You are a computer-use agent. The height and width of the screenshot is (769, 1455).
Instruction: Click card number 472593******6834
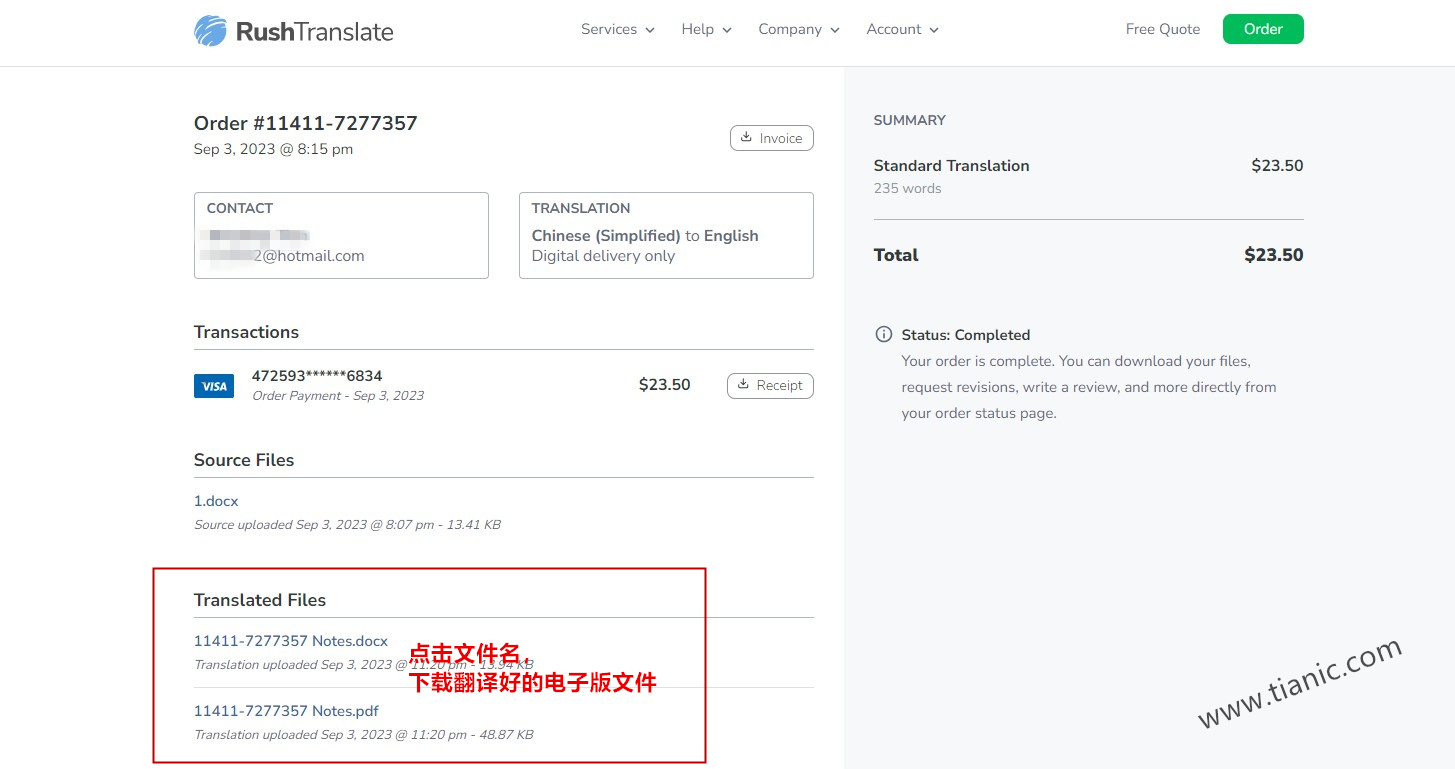[317, 376]
